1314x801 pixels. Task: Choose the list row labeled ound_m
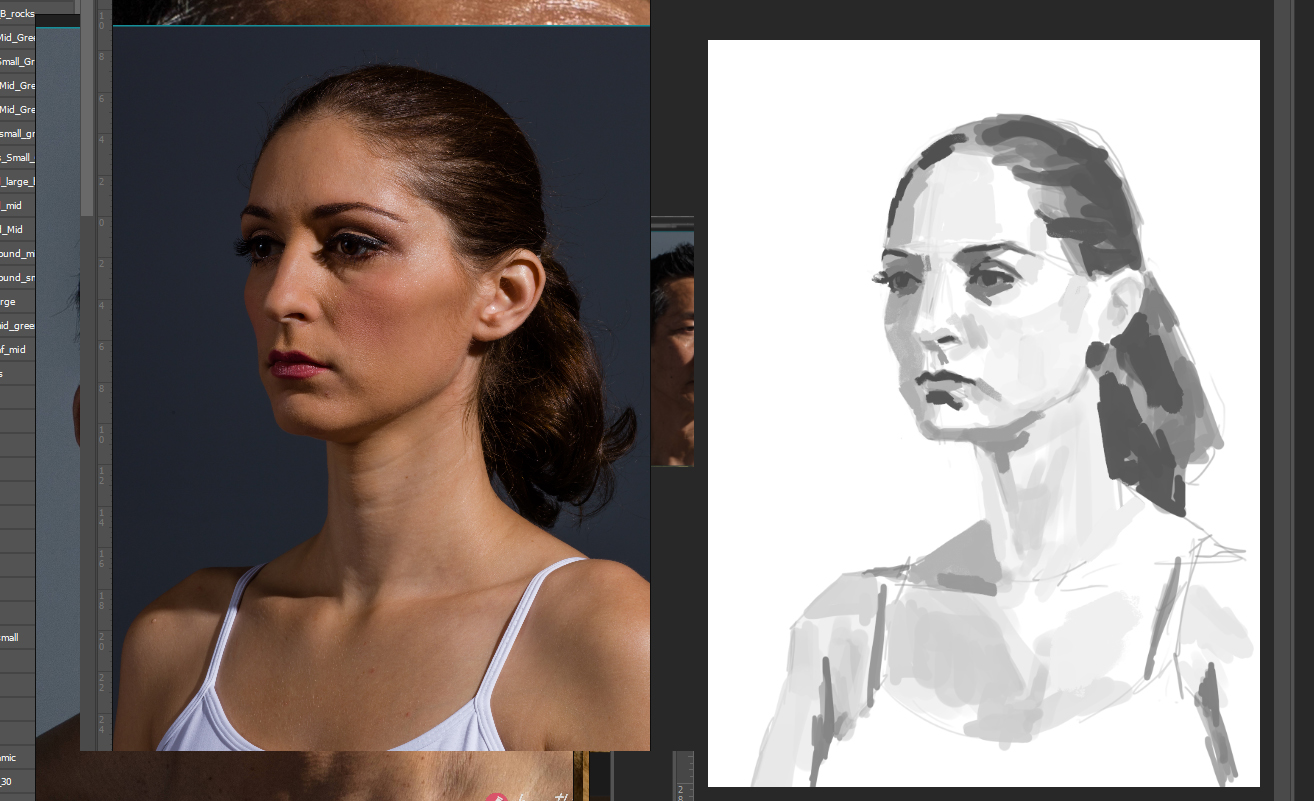pyautogui.click(x=17, y=254)
